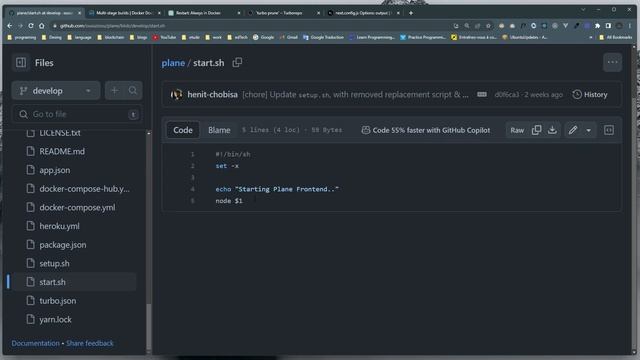Open the new tab plus button
The height and width of the screenshot is (360, 640).
[411, 13]
